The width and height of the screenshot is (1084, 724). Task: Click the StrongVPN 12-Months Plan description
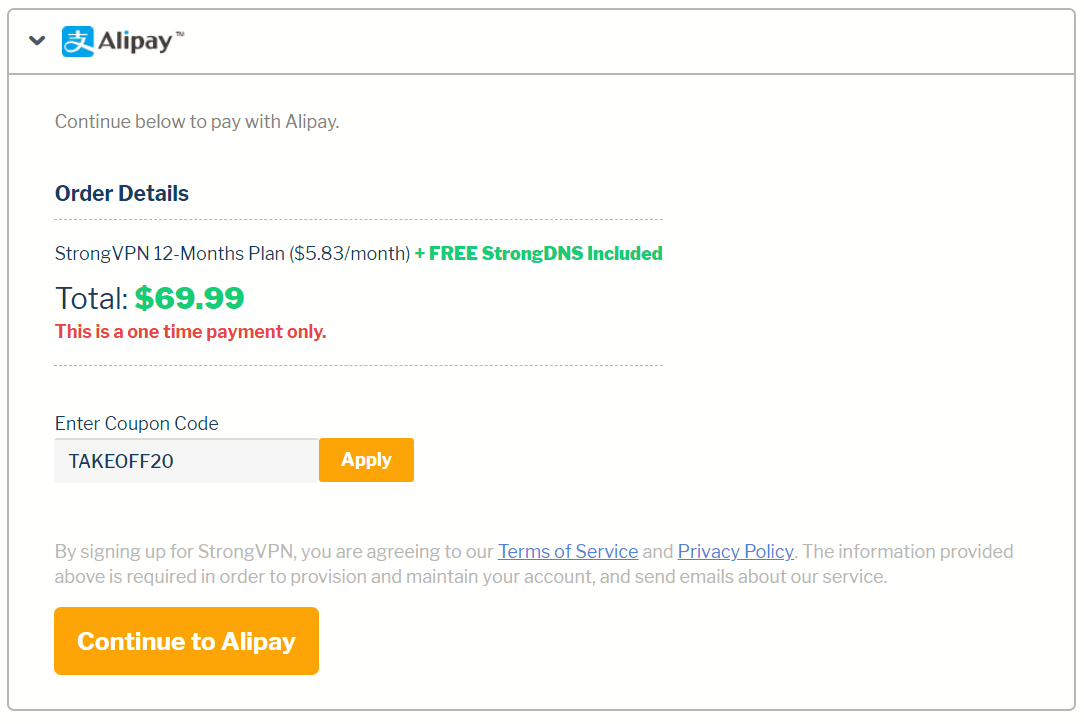tap(233, 253)
